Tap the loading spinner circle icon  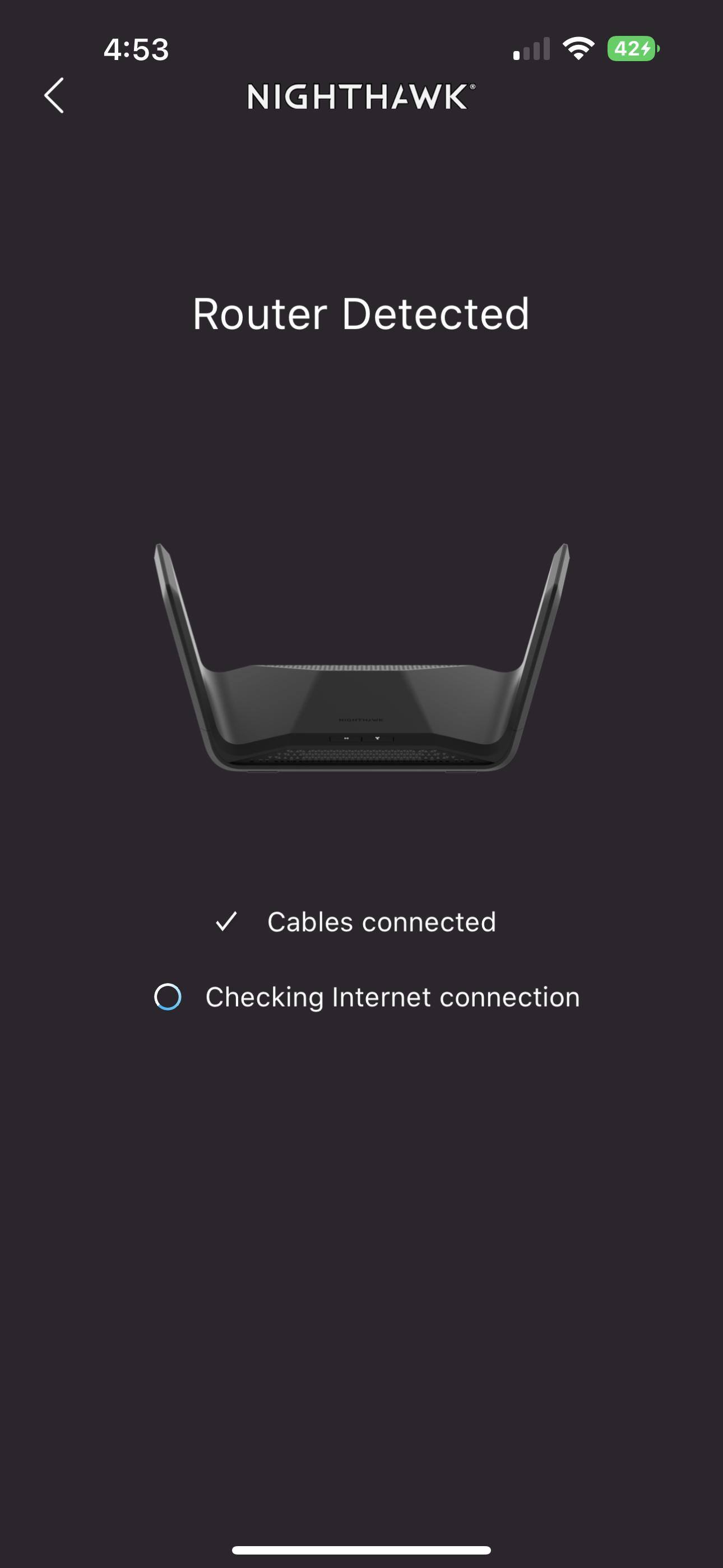pos(168,997)
